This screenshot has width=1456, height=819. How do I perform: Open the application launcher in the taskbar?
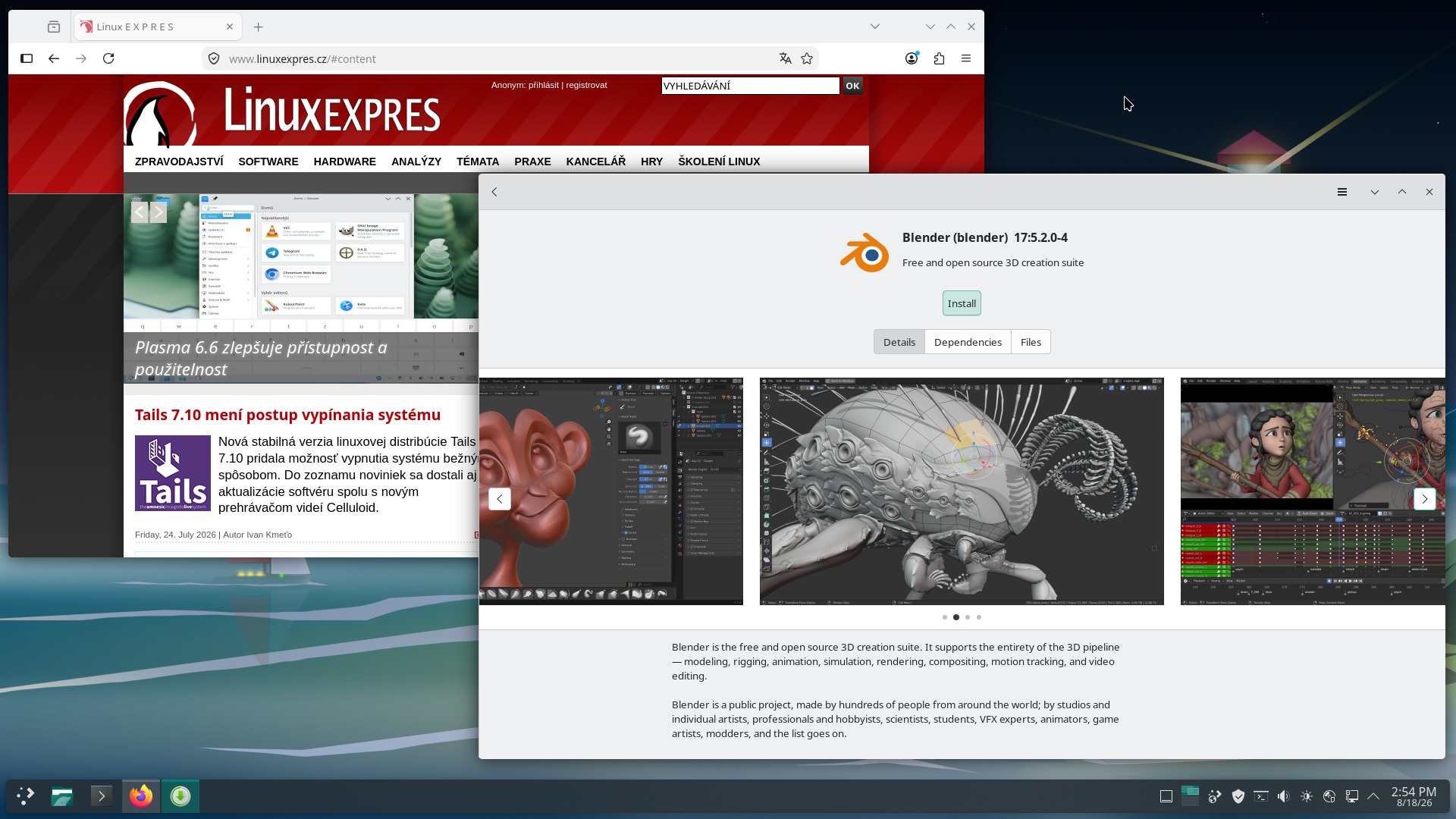pos(25,796)
